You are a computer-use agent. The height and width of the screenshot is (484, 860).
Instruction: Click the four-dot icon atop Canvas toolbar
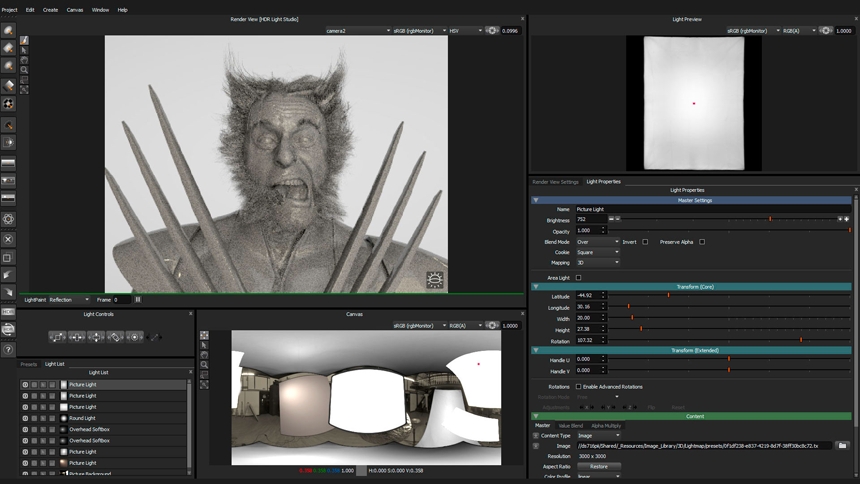(x=204, y=335)
